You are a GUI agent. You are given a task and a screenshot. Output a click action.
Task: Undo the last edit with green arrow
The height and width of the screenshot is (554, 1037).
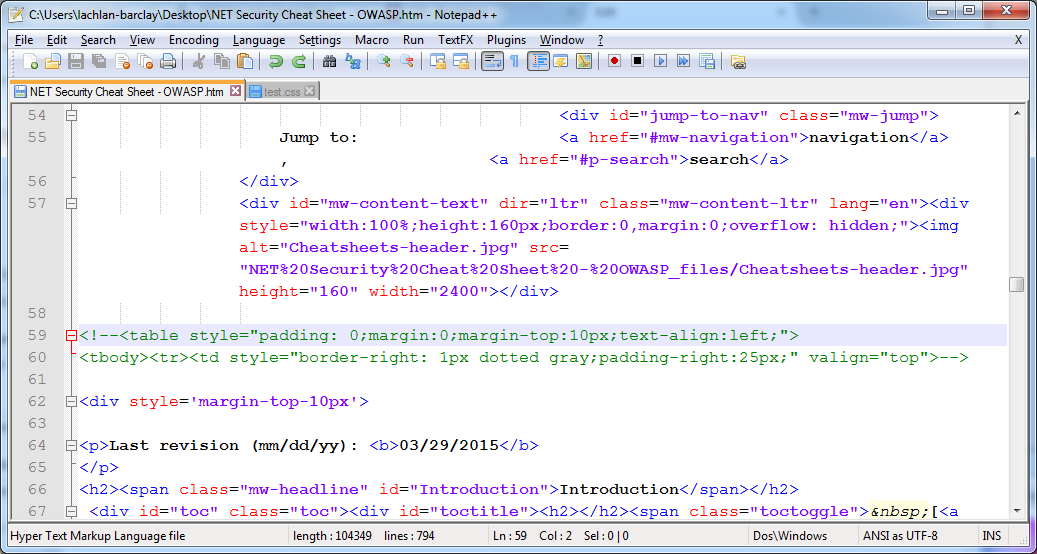pos(275,61)
